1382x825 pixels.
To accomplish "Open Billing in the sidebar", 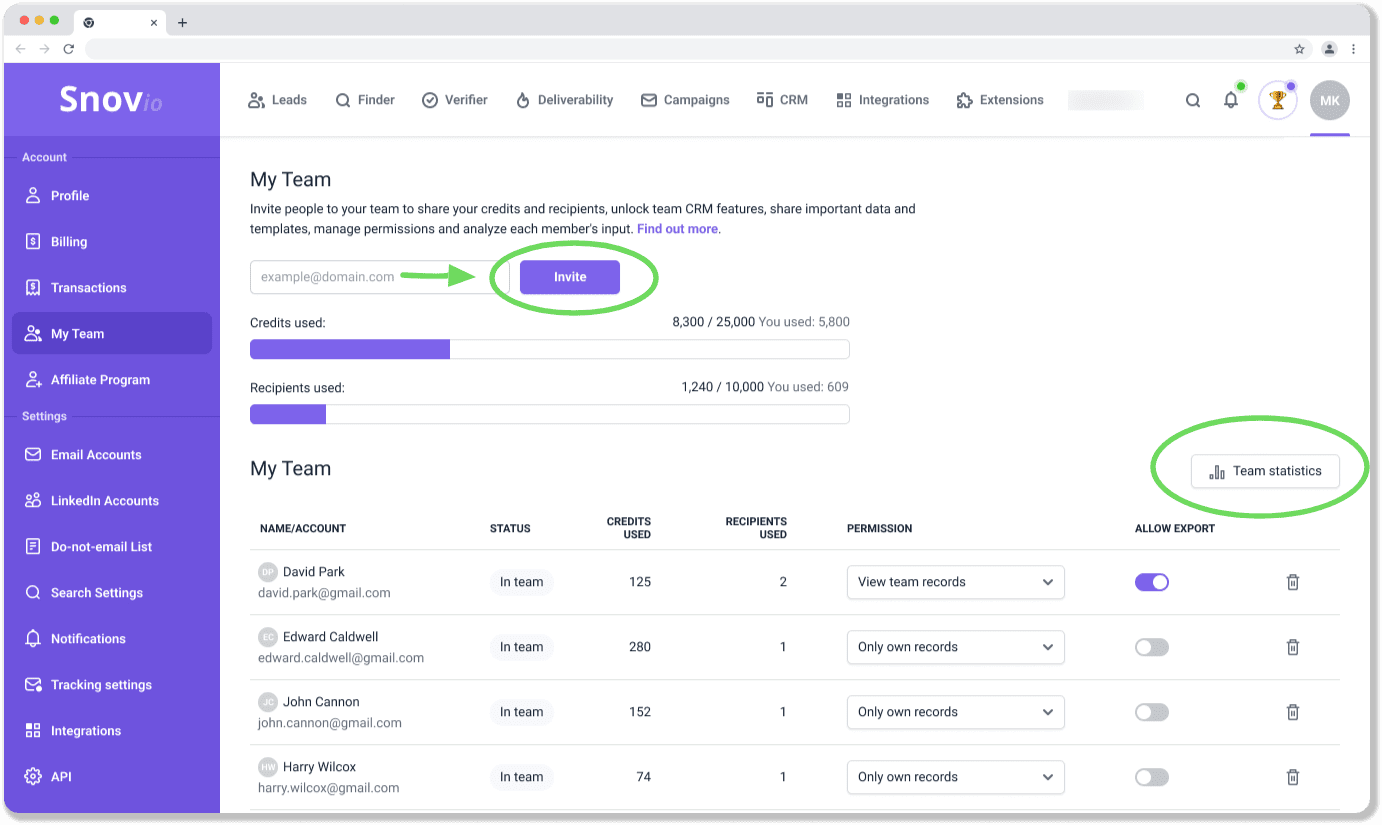I will click(x=69, y=242).
